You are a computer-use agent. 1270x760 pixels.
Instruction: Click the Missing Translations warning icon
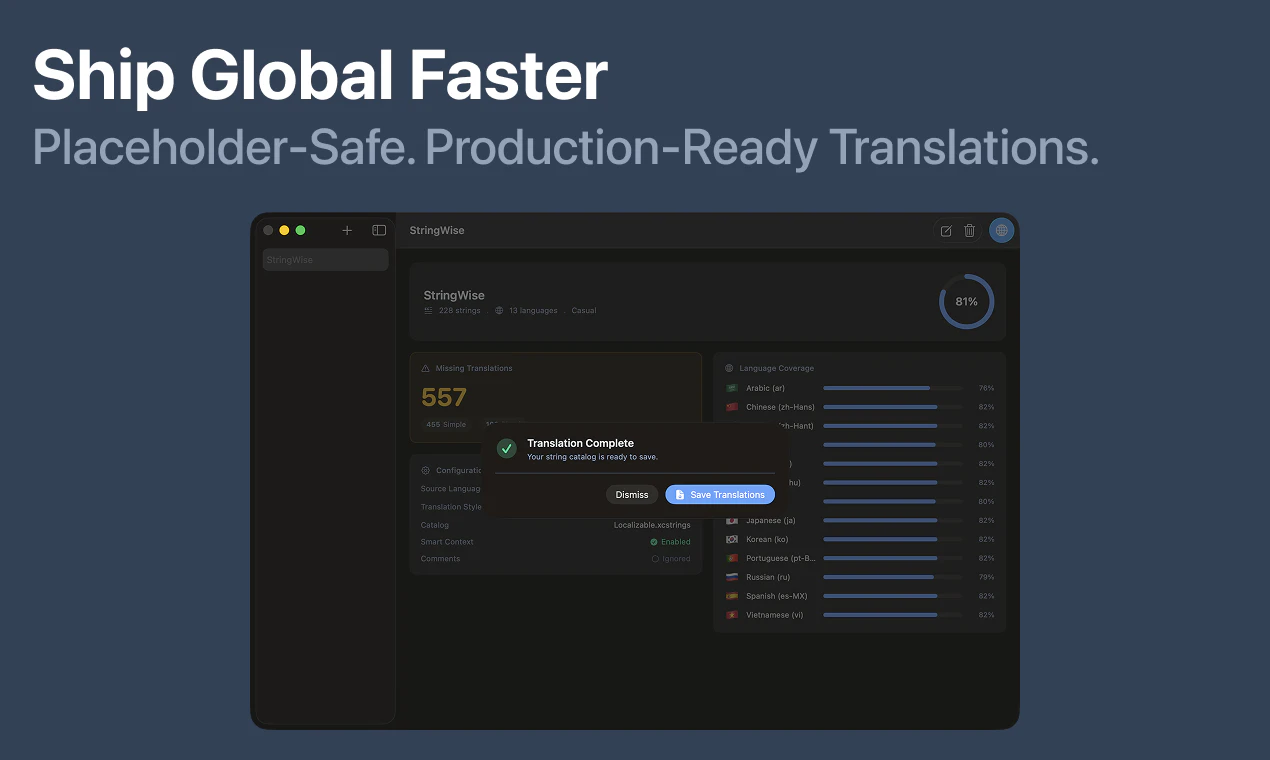click(x=426, y=368)
